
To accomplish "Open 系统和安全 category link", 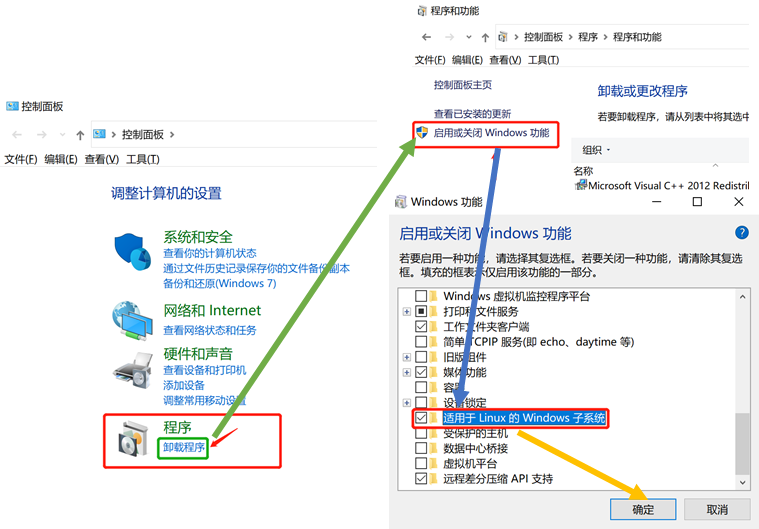I will tap(198, 237).
